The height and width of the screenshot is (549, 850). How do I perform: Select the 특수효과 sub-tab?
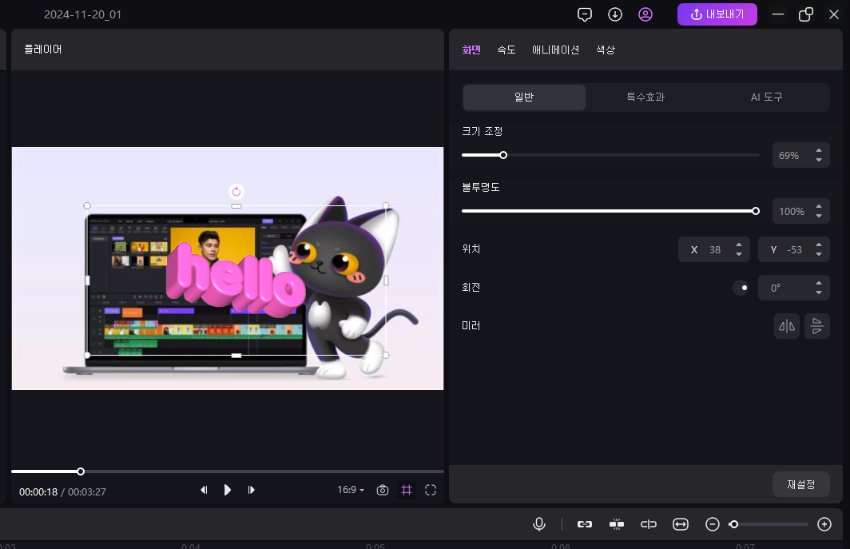point(645,97)
